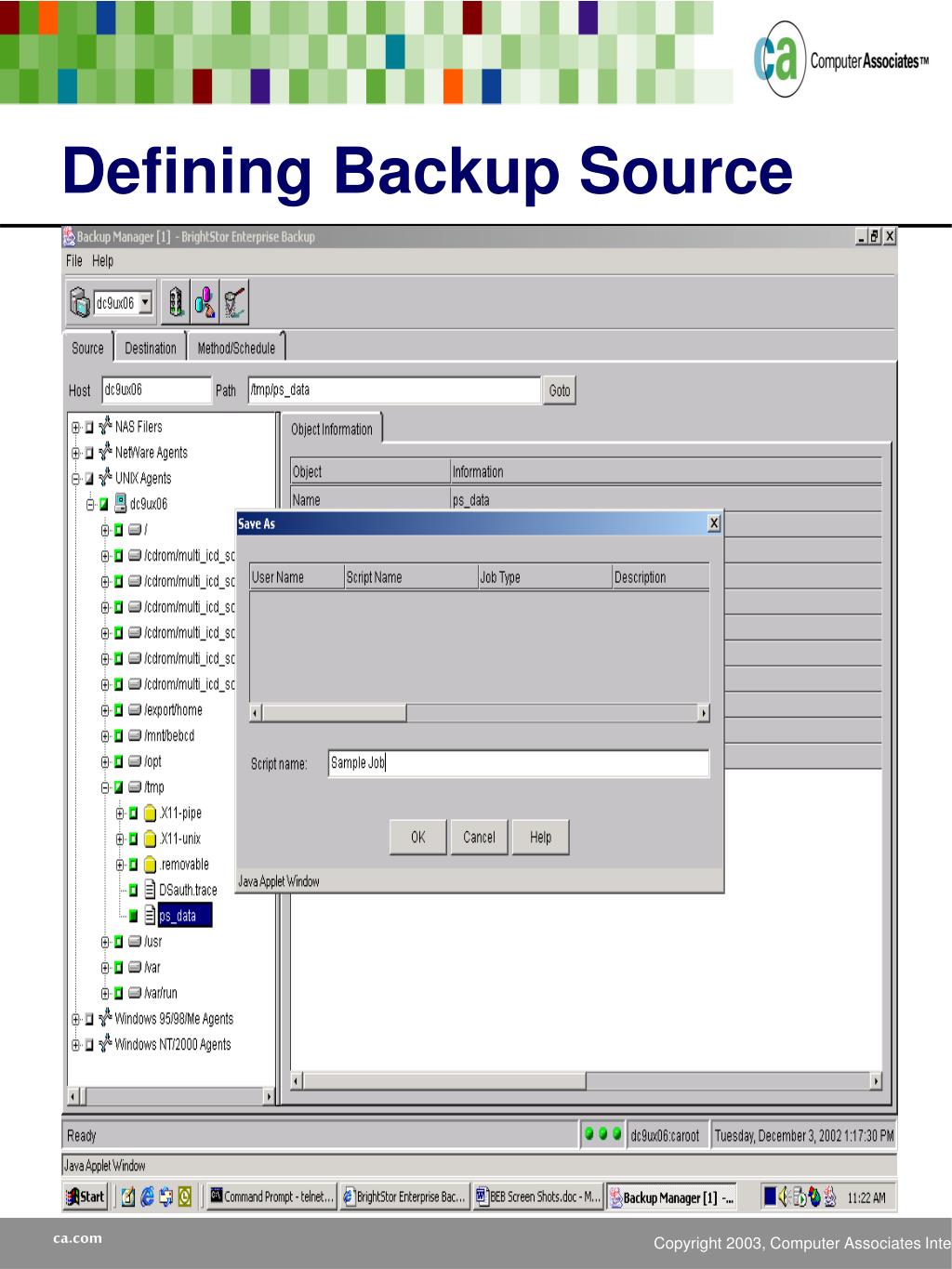This screenshot has width=952, height=1269.
Task: Click the Windows NT/2000 Agents network icon
Action: [x=105, y=1044]
